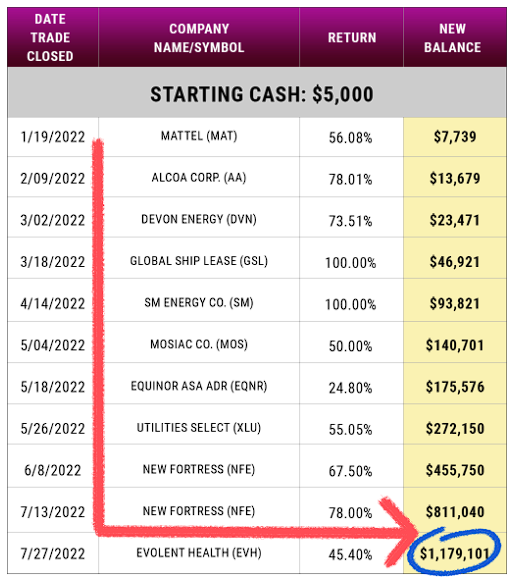Click the Date Trade Closed column header
512x582 pixels.
pos(52,37)
